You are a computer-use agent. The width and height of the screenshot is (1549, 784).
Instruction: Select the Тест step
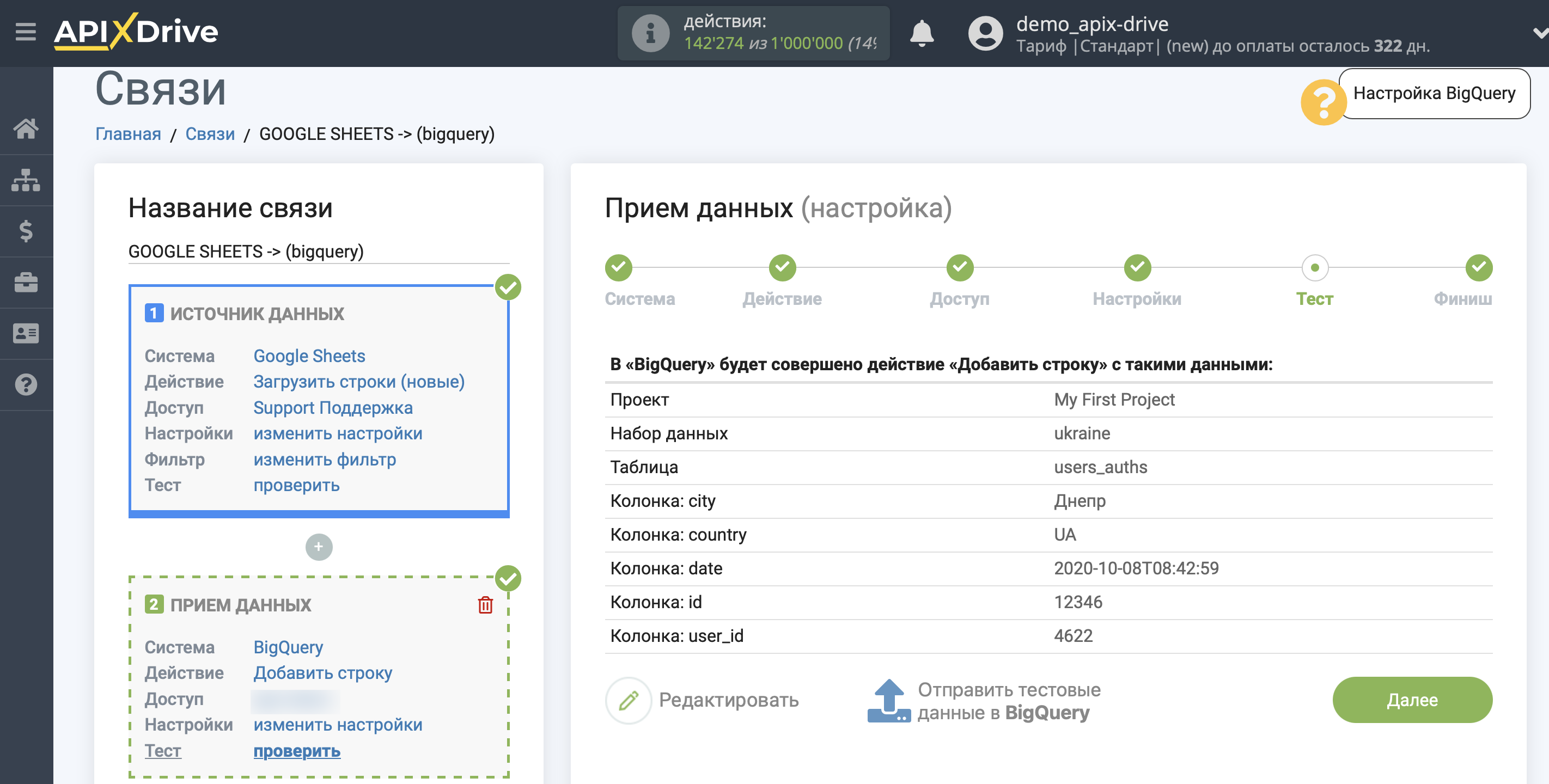click(x=1314, y=267)
